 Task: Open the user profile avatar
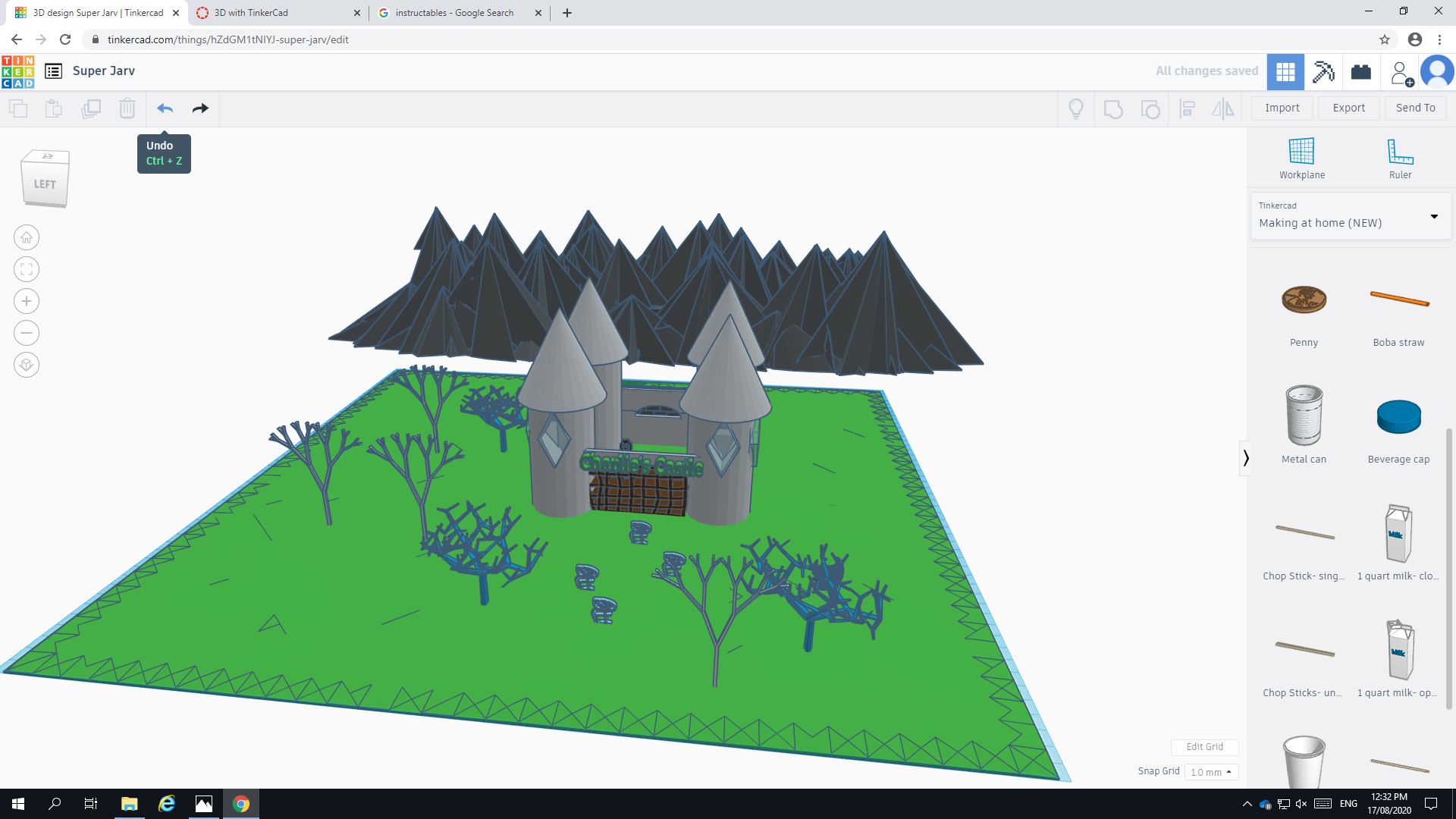(x=1437, y=71)
